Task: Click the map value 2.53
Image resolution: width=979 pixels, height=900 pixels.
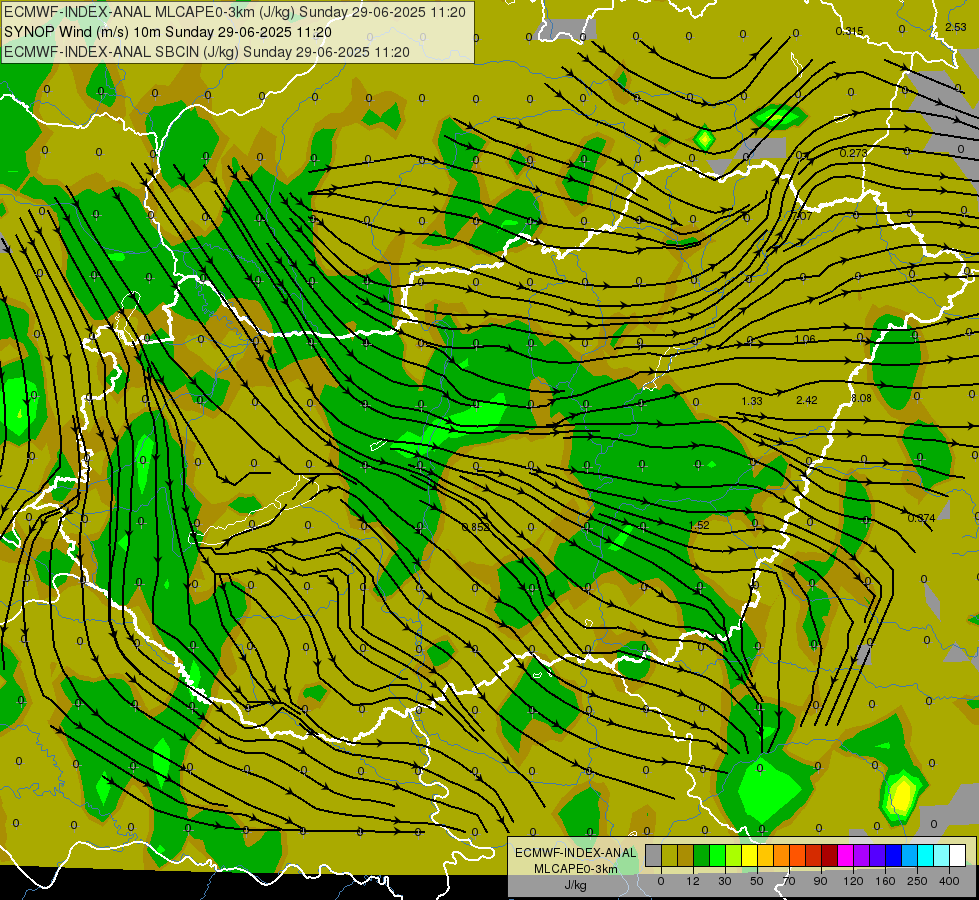Action: [955, 27]
